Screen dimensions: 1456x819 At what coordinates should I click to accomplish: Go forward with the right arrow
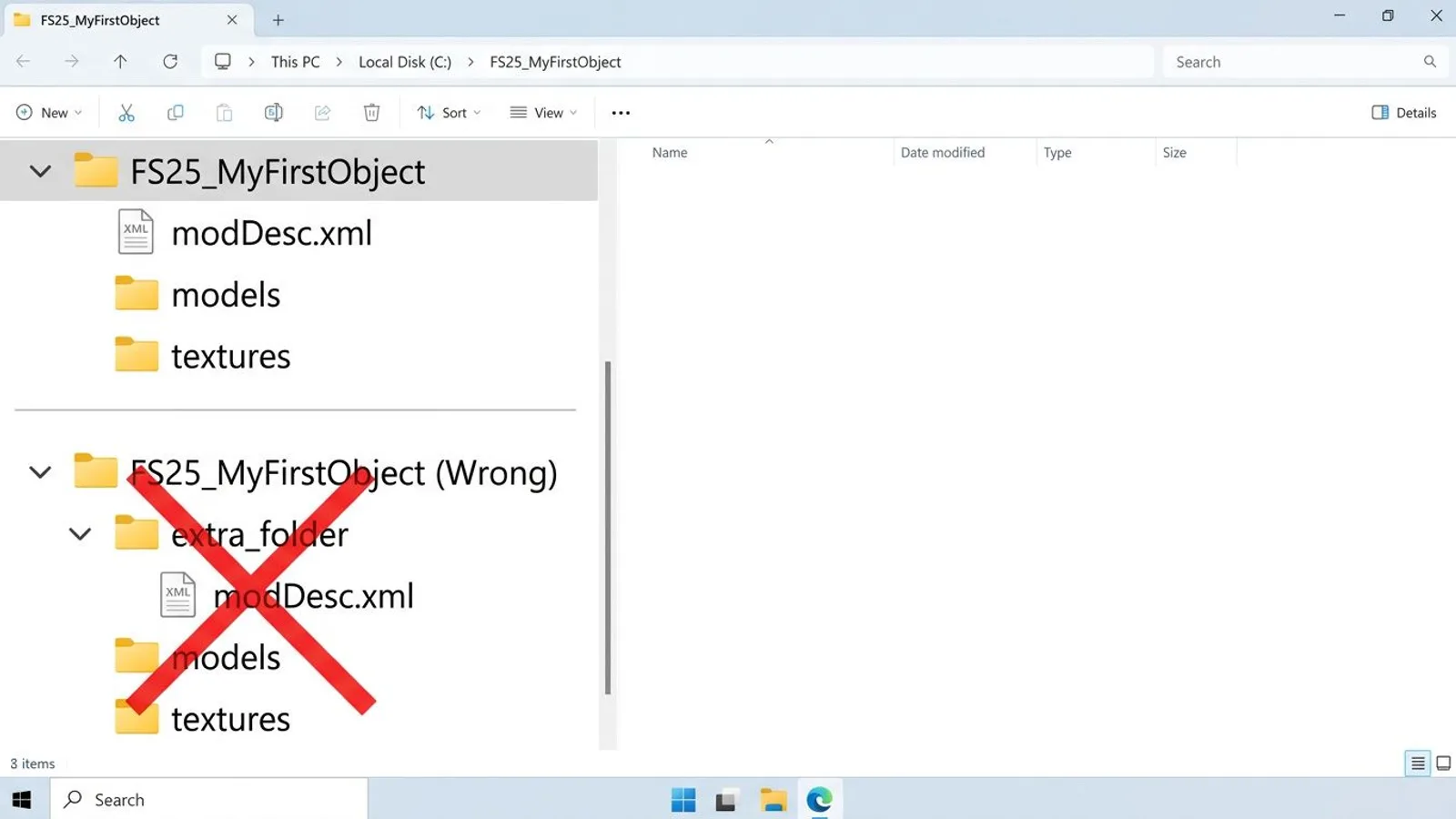pos(72,62)
